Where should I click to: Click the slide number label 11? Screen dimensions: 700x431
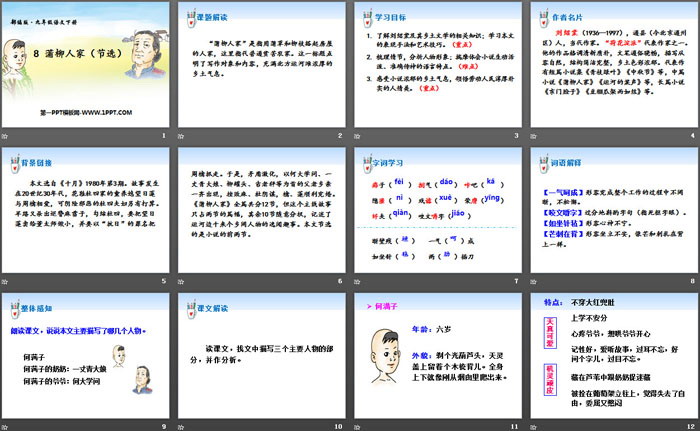[515, 427]
